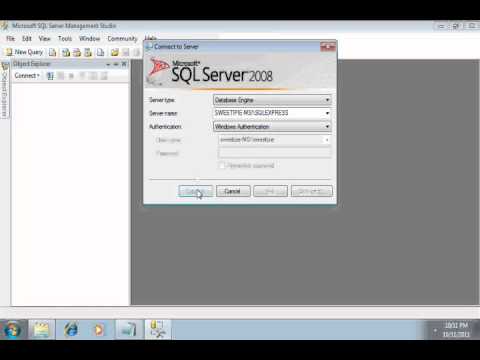This screenshot has height=360, width=480.
Task: Open Windows Explorer from the taskbar
Action: pyautogui.click(x=41, y=329)
